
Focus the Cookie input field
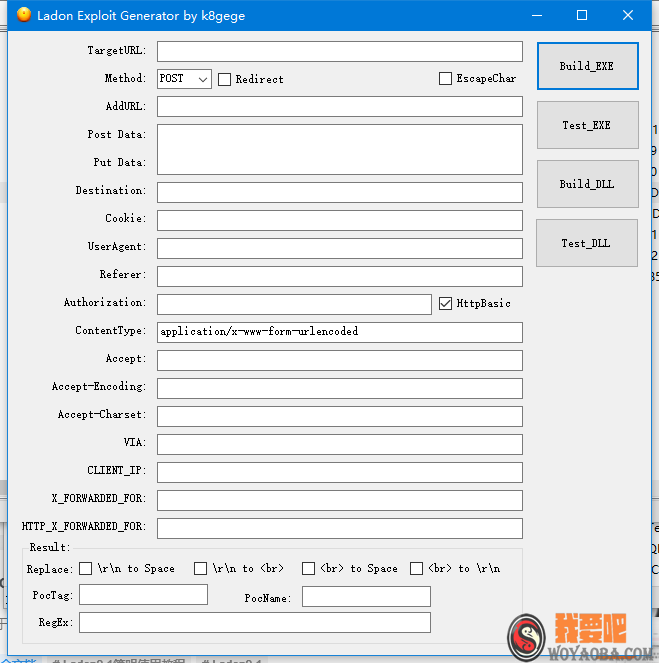[x=340, y=220]
